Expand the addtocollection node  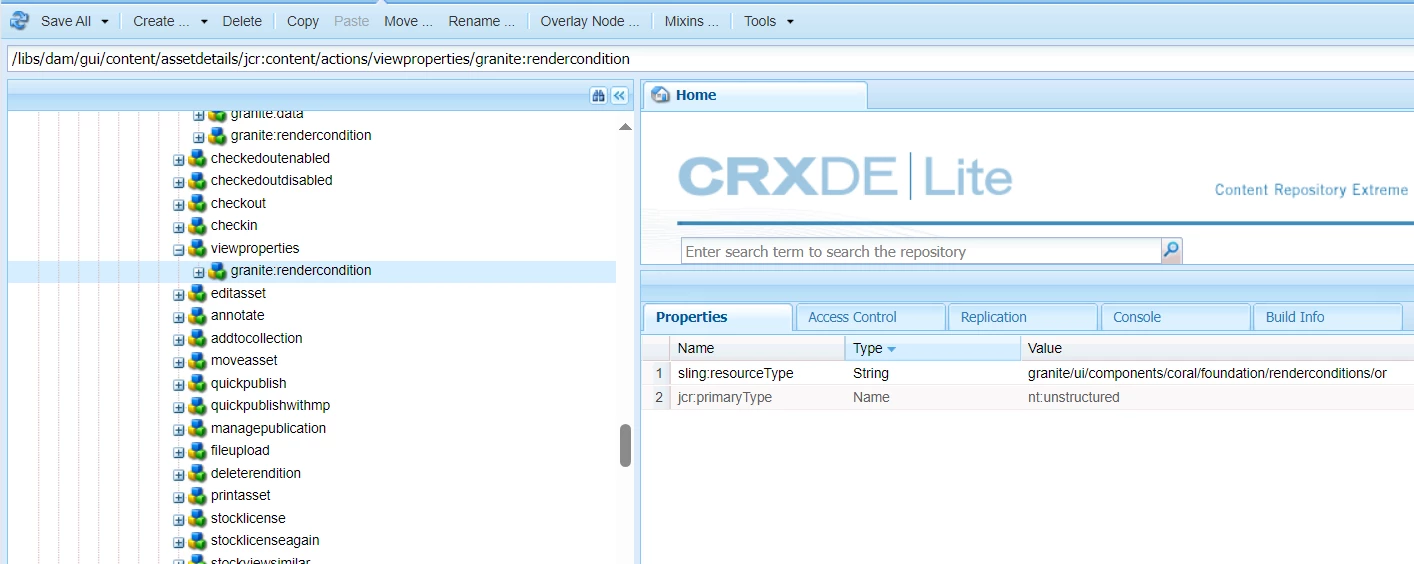pos(178,339)
